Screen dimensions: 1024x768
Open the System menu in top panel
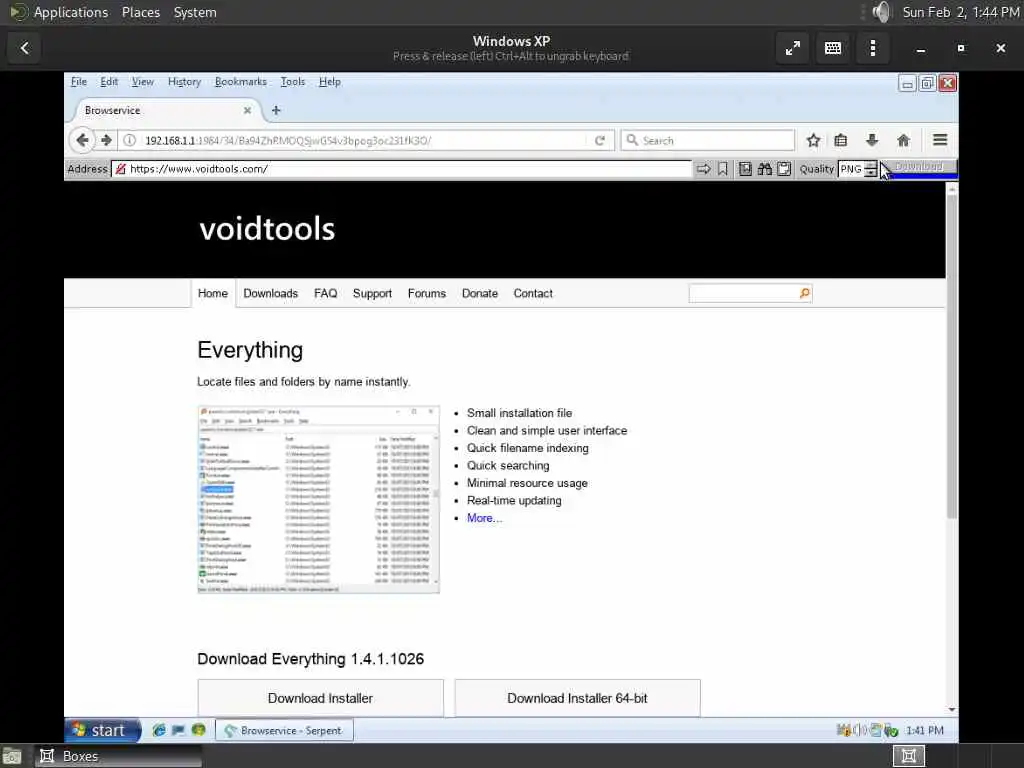[195, 12]
